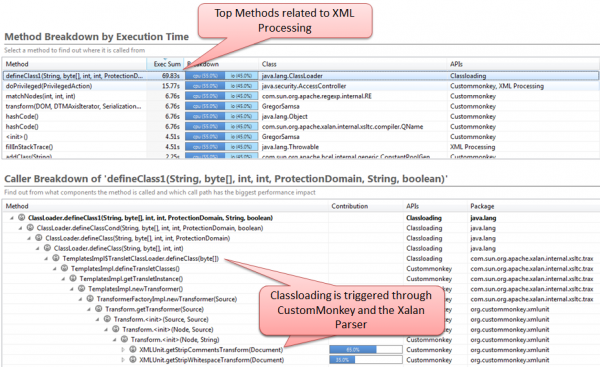Click method icon beside ClassLoader.defineClass1 row
The height and width of the screenshot is (367, 600).
[21, 218]
